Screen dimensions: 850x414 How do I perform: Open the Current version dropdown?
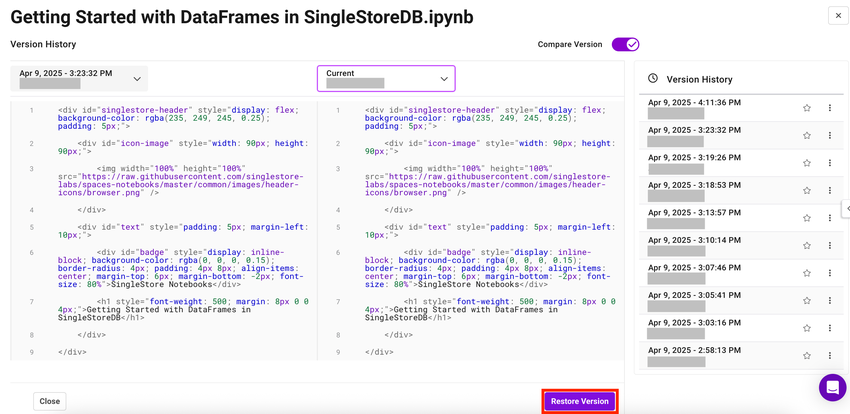386,79
